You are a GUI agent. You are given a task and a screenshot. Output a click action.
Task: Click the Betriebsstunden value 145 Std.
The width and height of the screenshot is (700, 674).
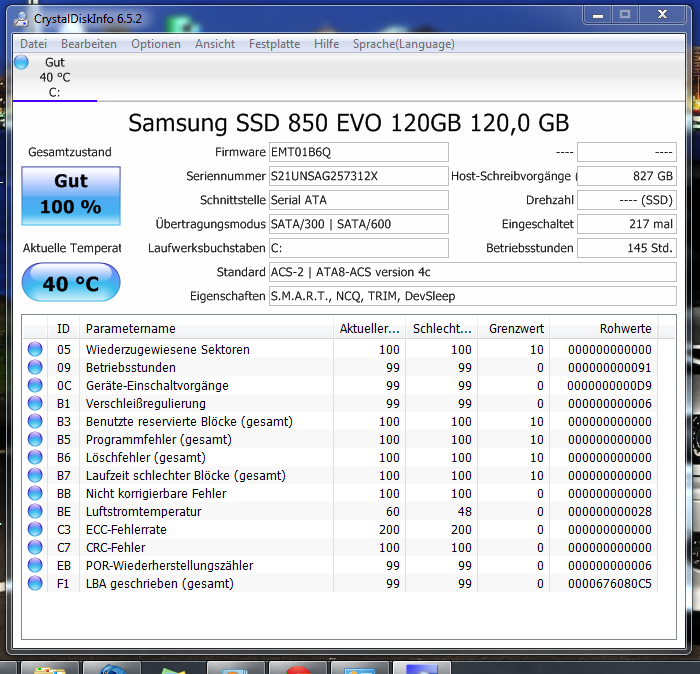(627, 248)
